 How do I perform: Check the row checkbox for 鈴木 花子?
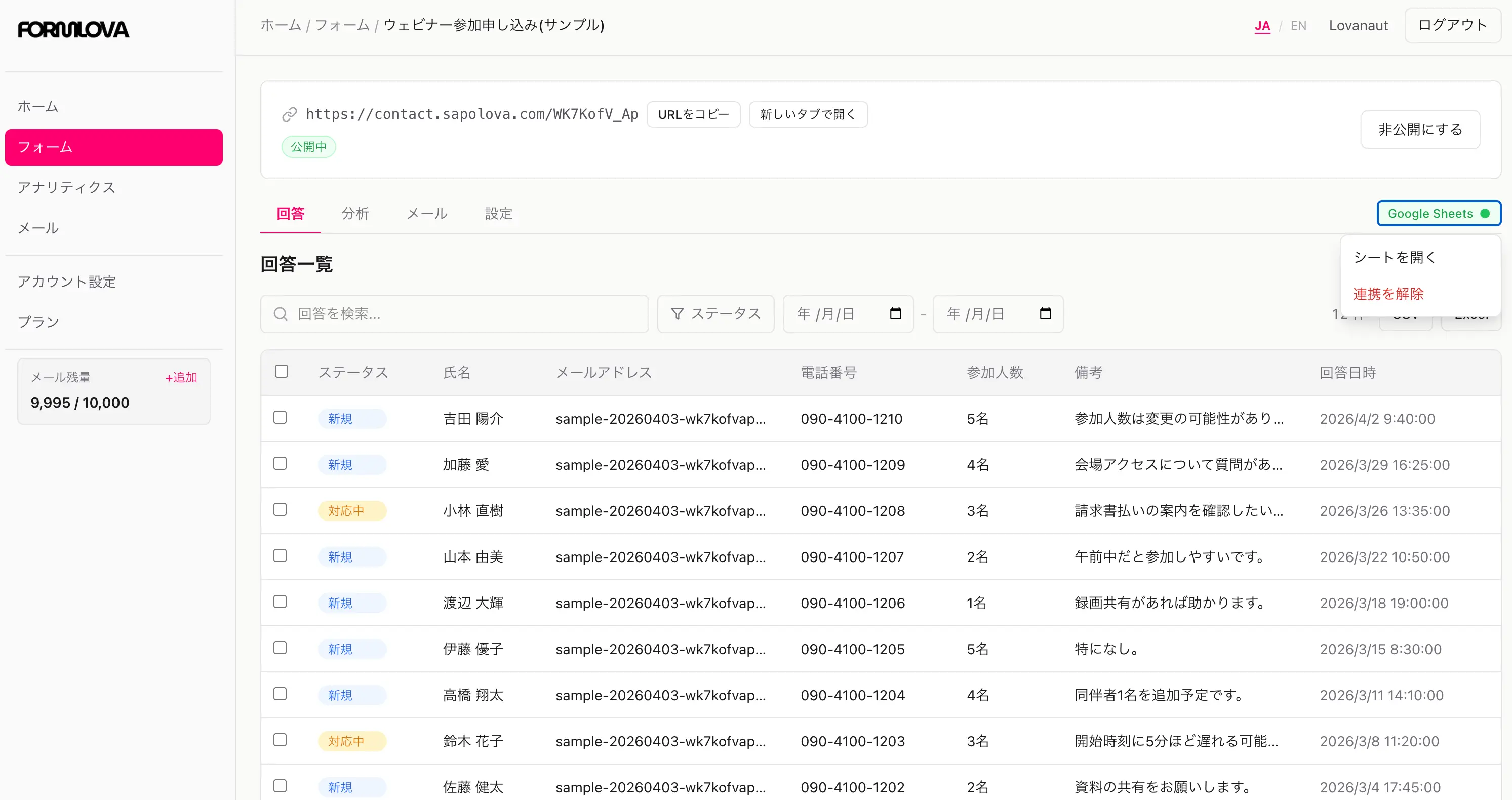click(x=280, y=740)
